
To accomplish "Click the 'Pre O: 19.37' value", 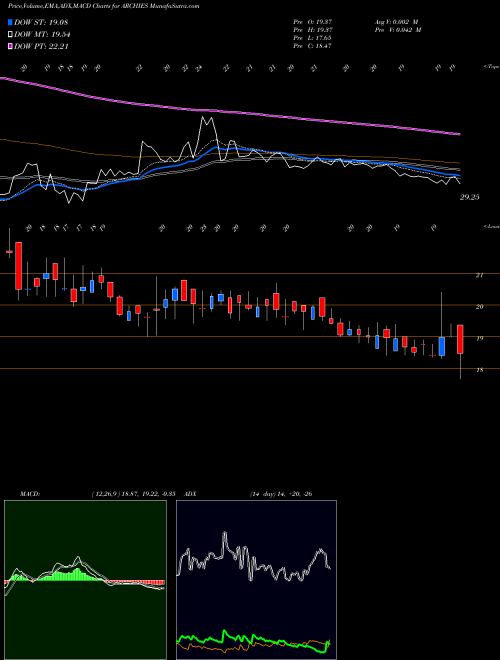I will 313,22.
